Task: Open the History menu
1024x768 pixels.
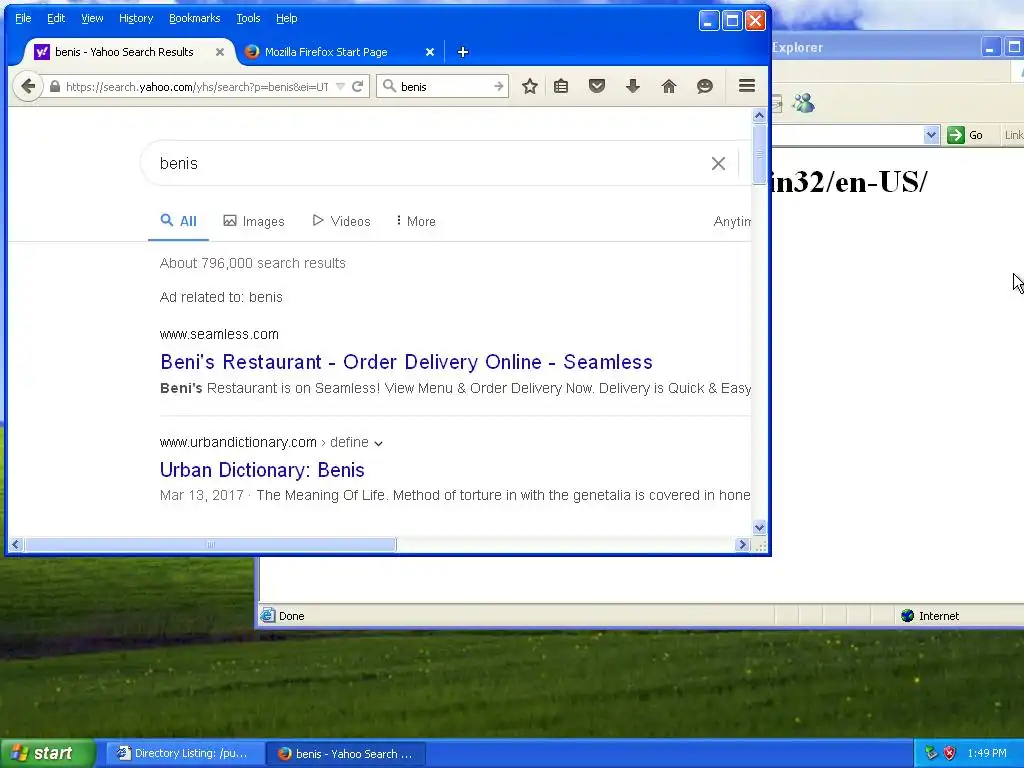Action: 136,18
